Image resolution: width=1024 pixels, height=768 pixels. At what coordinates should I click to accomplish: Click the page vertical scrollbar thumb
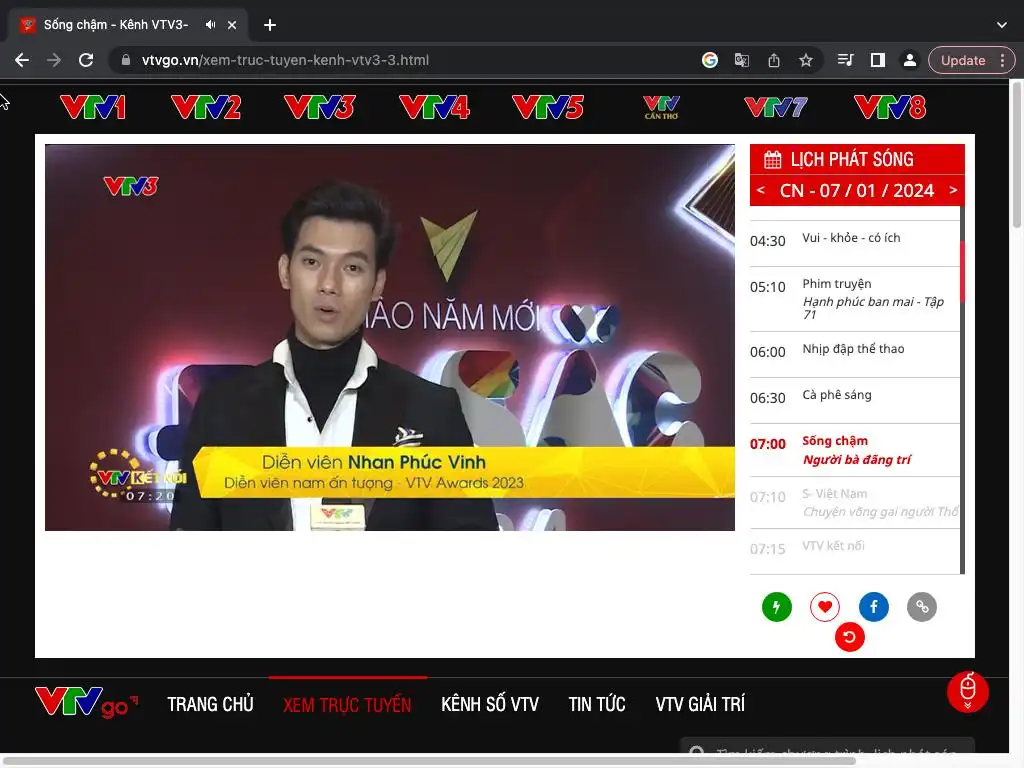click(x=1016, y=154)
